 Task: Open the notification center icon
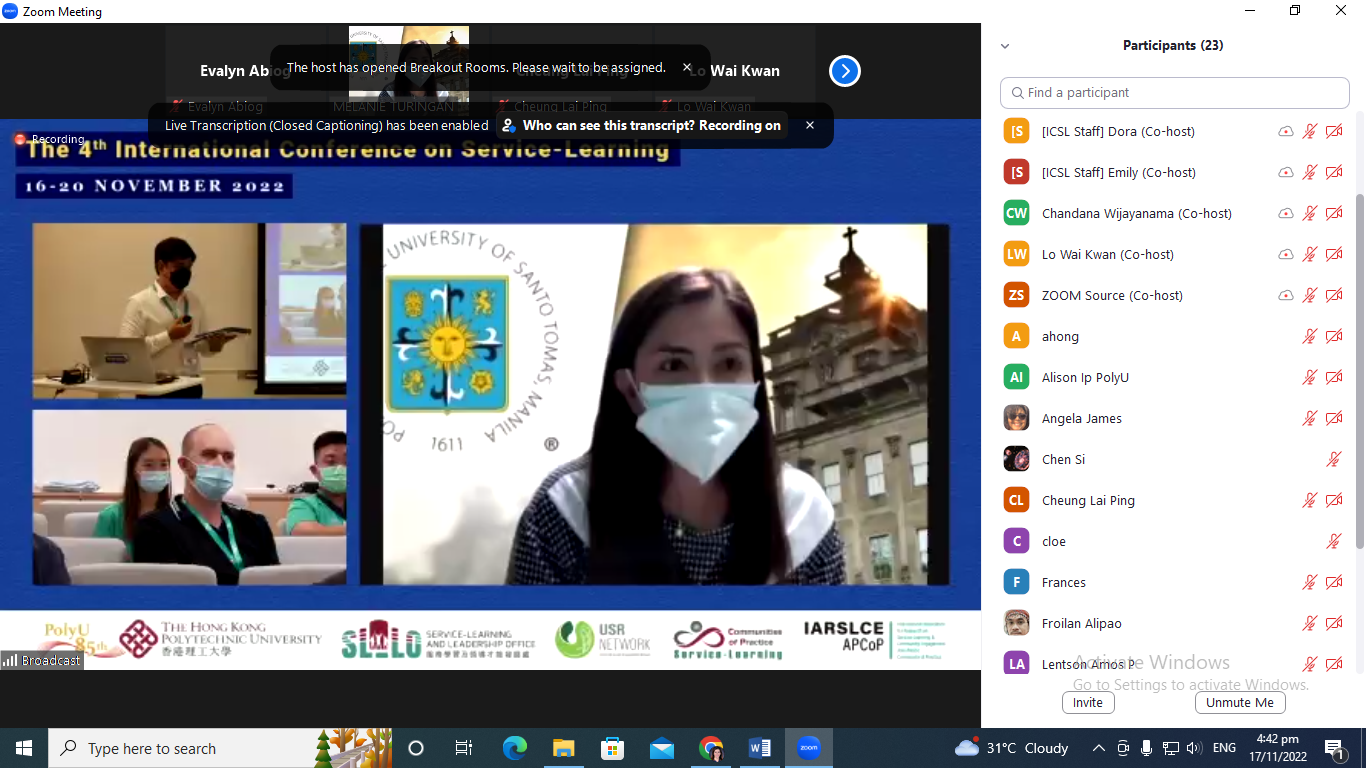[x=1335, y=748]
